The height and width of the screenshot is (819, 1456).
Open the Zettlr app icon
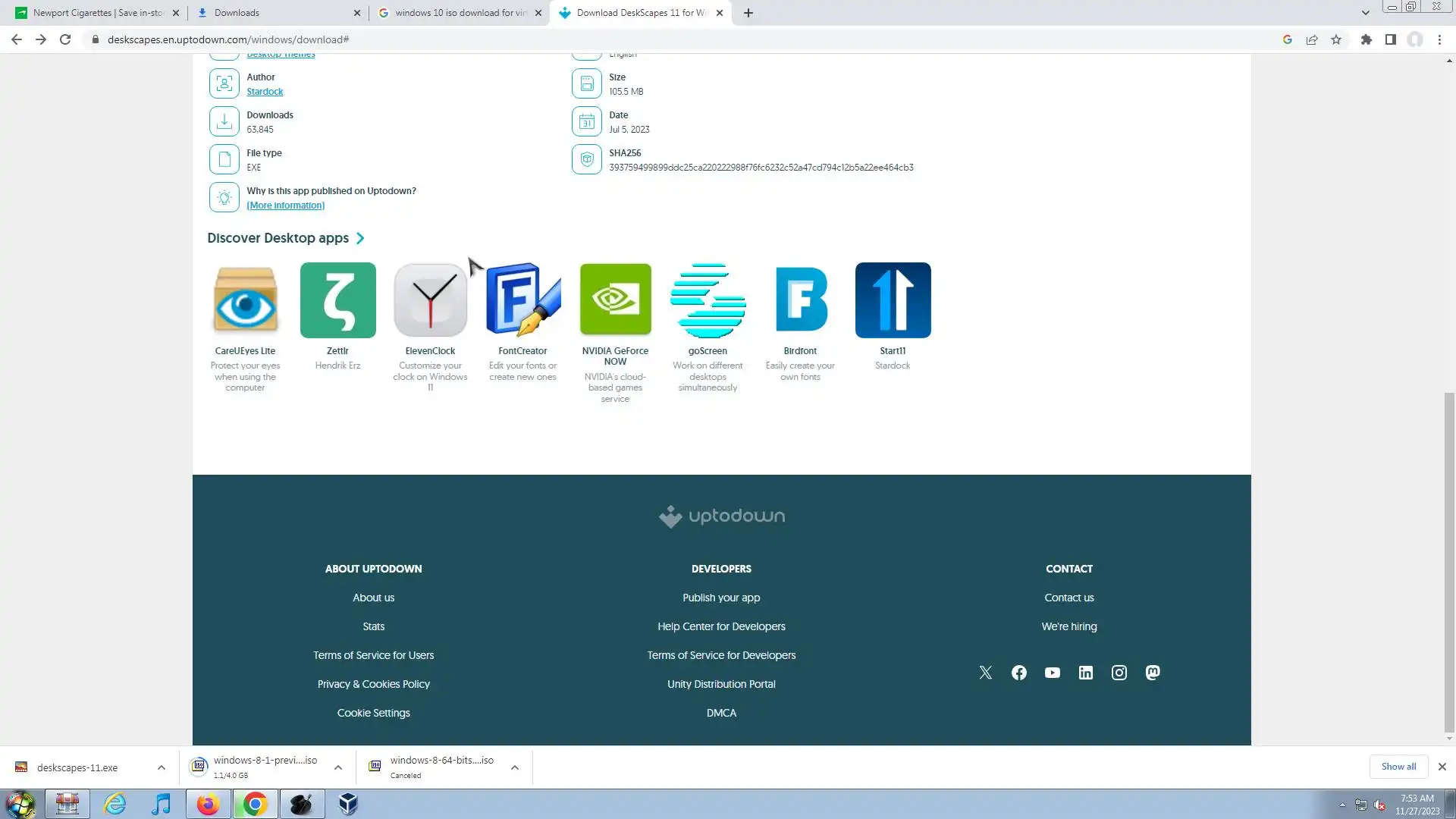click(337, 300)
